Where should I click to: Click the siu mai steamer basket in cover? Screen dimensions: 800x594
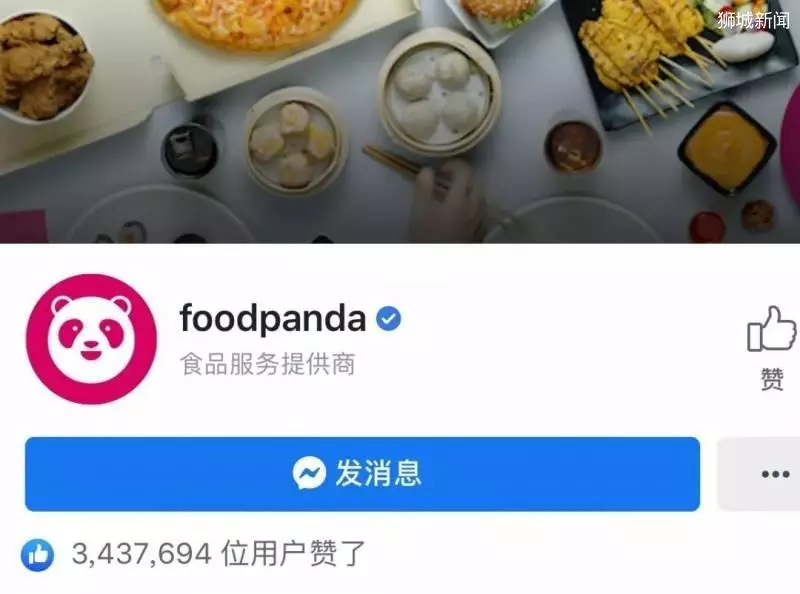(x=294, y=141)
